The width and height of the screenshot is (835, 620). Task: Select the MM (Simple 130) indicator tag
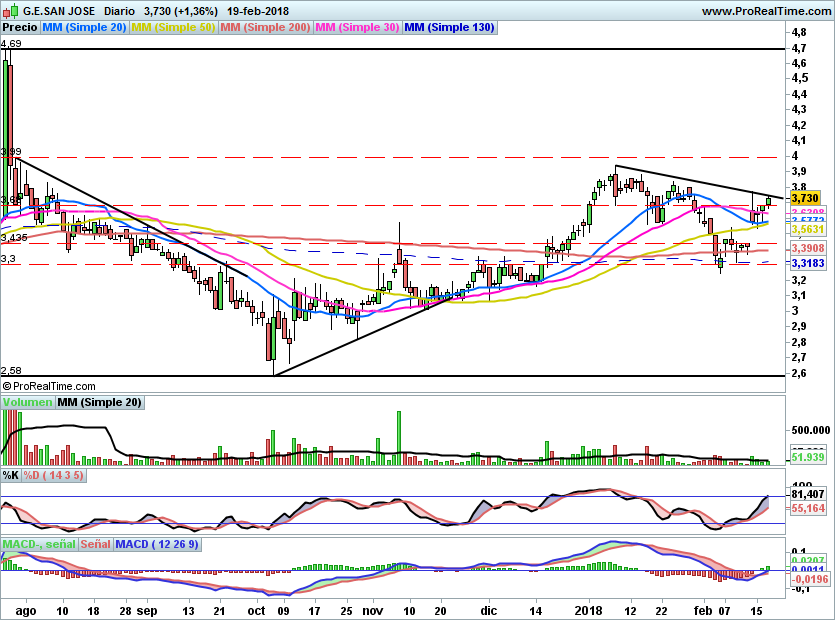pyautogui.click(x=449, y=28)
